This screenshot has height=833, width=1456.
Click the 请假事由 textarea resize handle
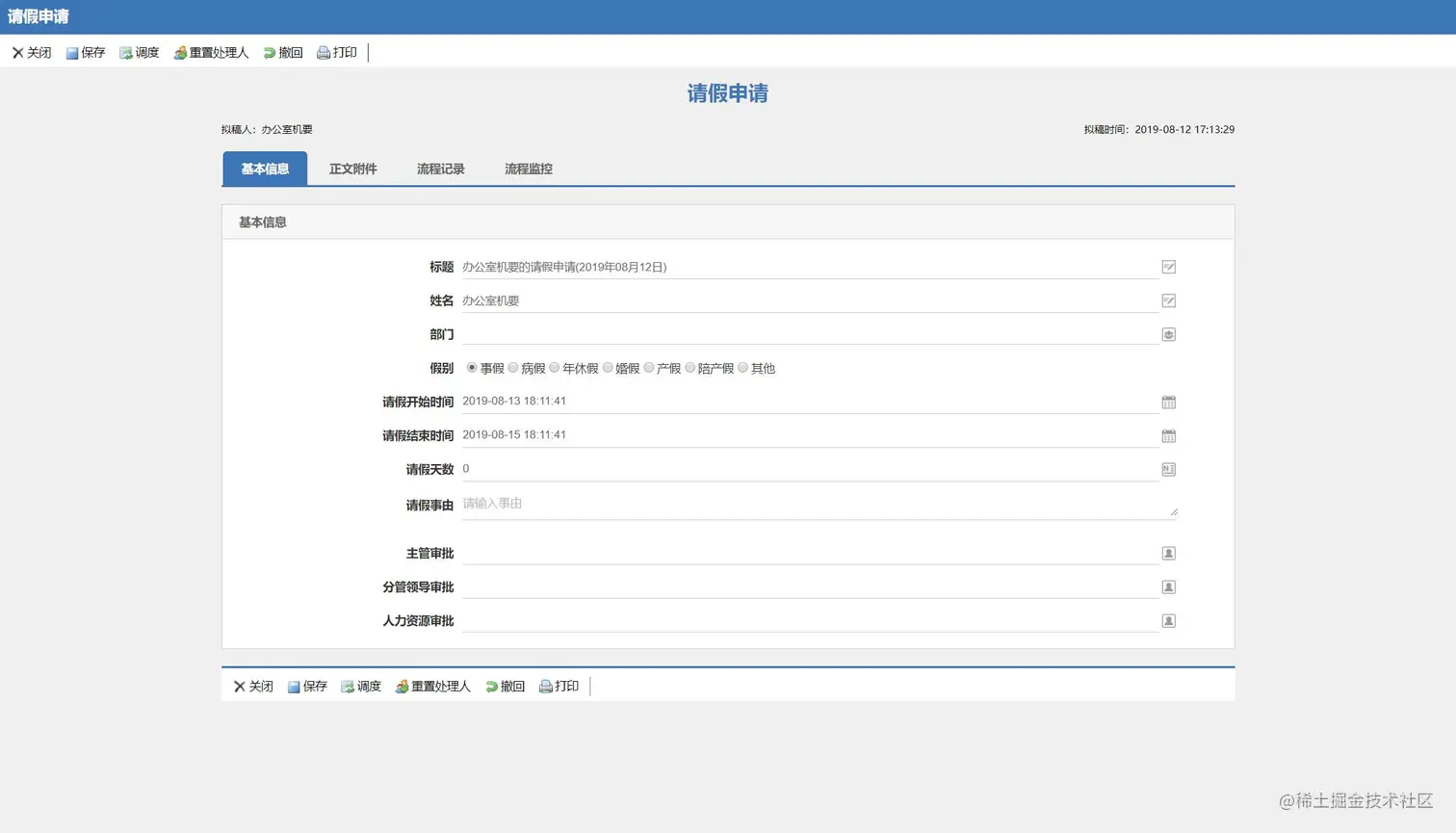pos(1173,512)
